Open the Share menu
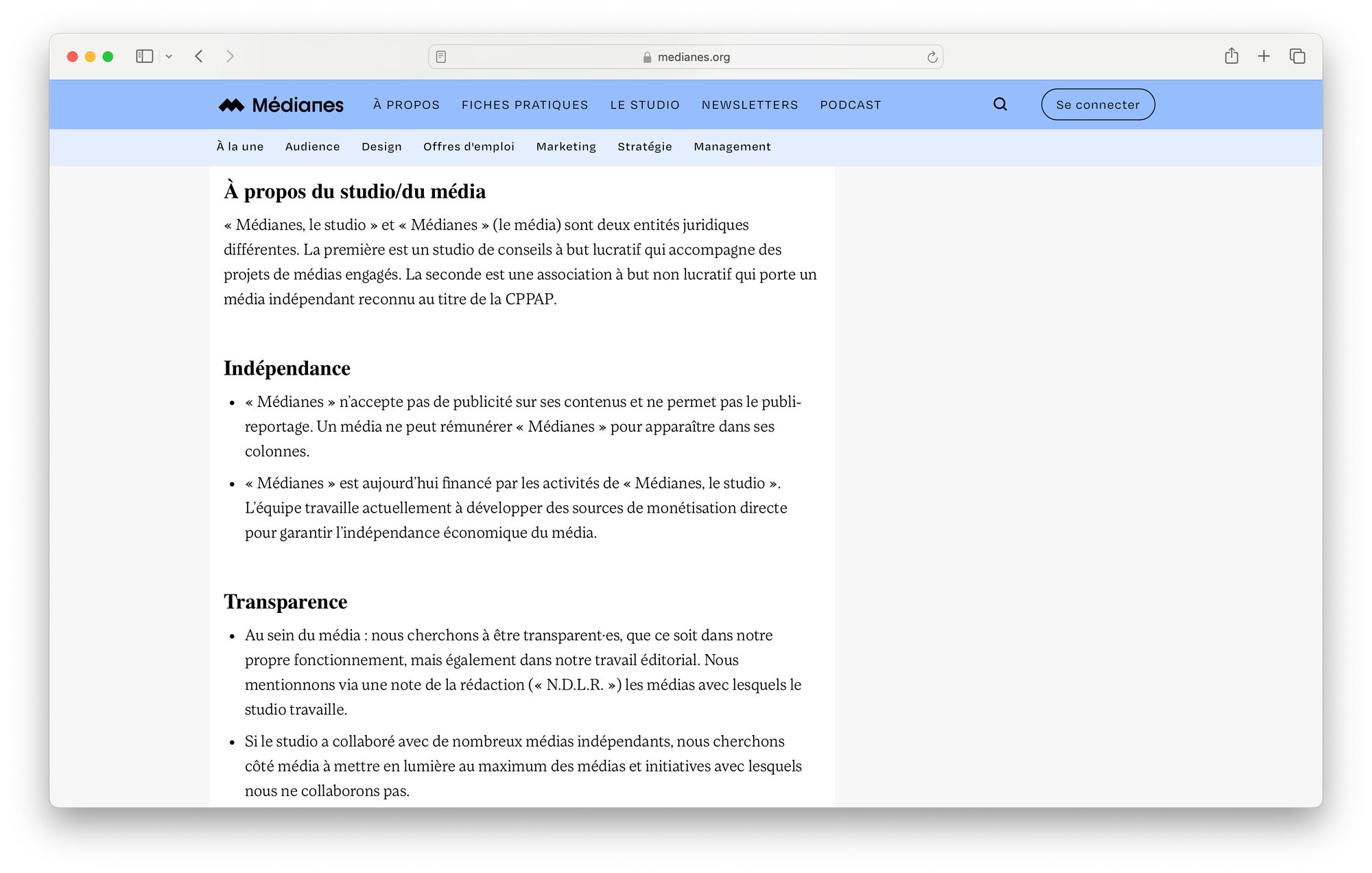This screenshot has height=873, width=1372. [x=1231, y=56]
